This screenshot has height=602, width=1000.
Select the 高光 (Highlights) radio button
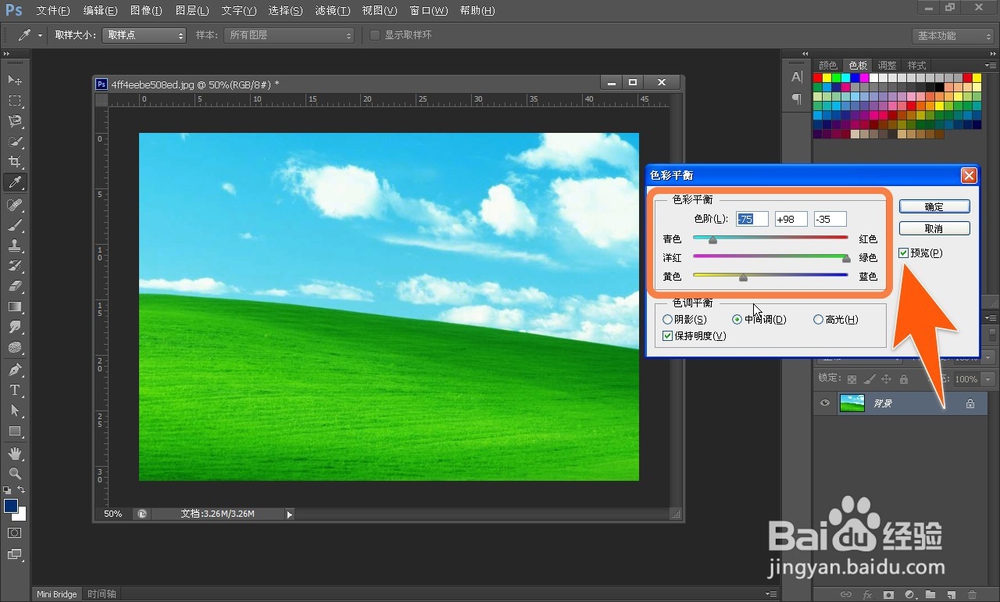[x=818, y=319]
